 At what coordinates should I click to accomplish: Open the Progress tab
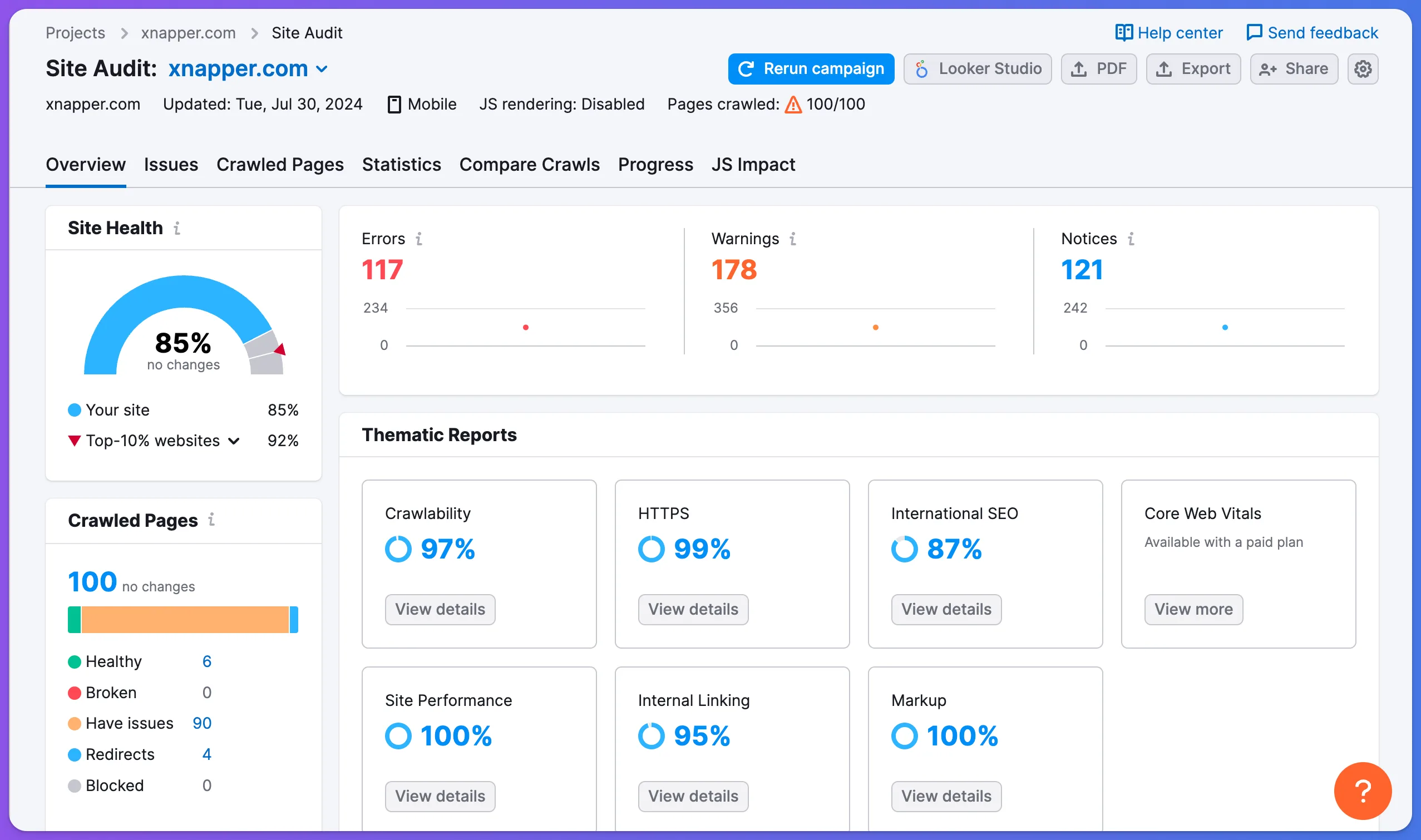coord(655,165)
